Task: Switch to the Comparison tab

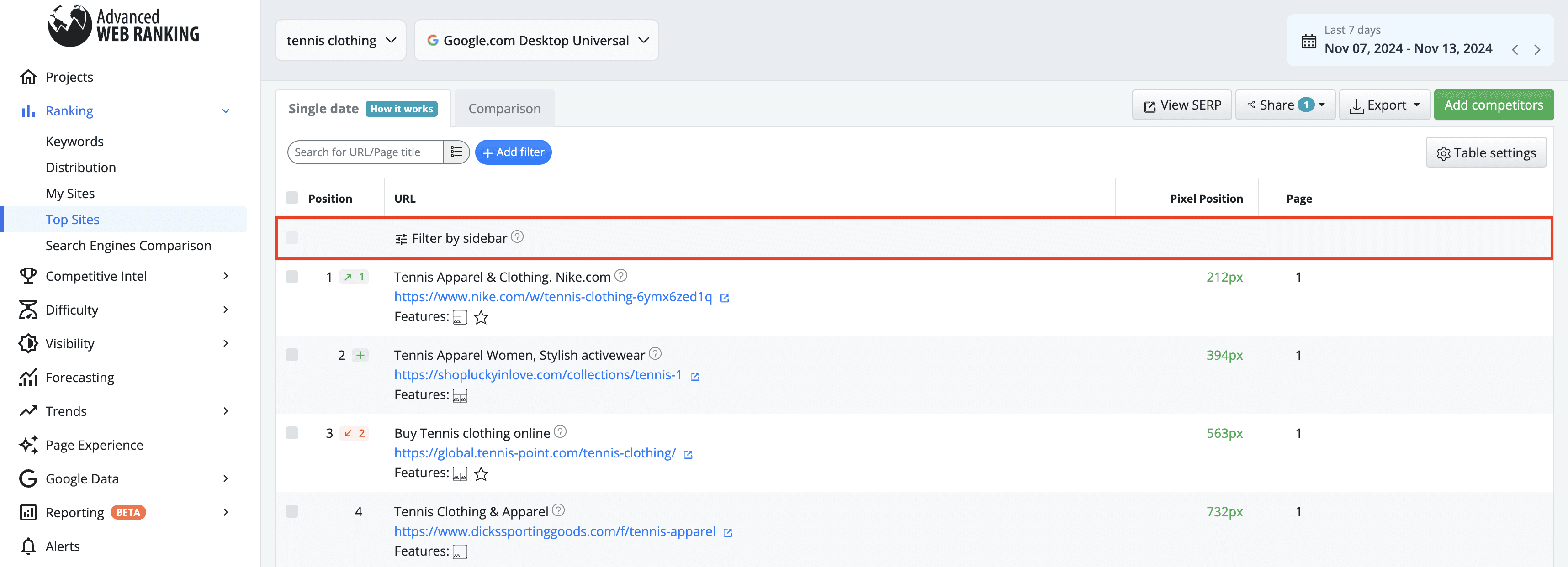Action: (x=504, y=108)
